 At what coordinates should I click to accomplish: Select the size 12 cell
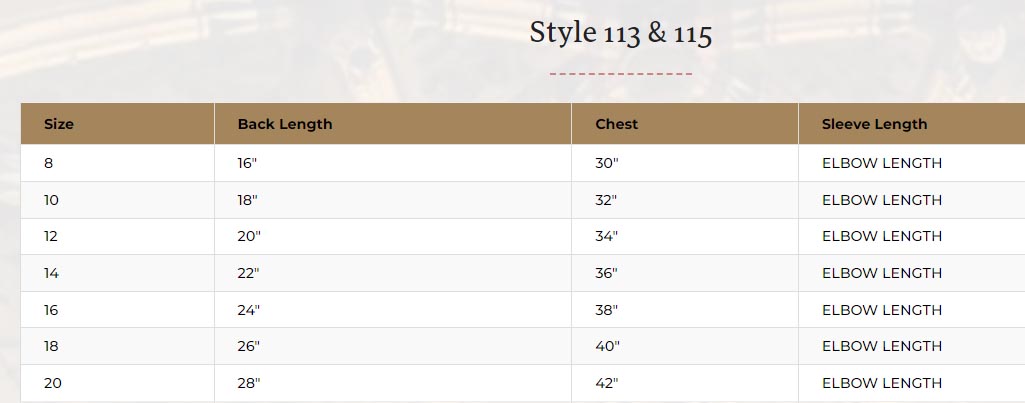(51, 236)
